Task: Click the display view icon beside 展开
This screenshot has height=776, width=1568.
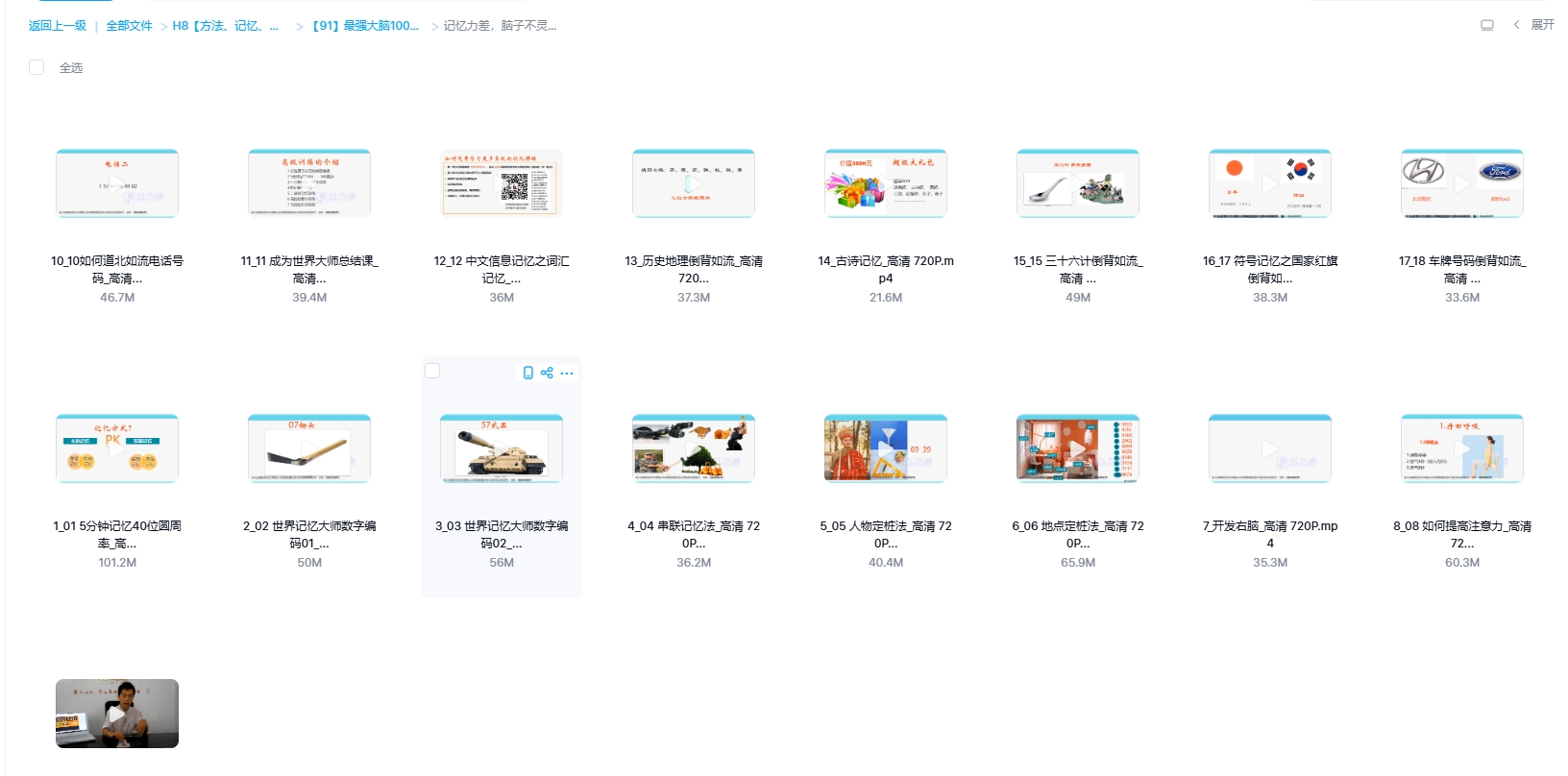Action: click(1487, 25)
